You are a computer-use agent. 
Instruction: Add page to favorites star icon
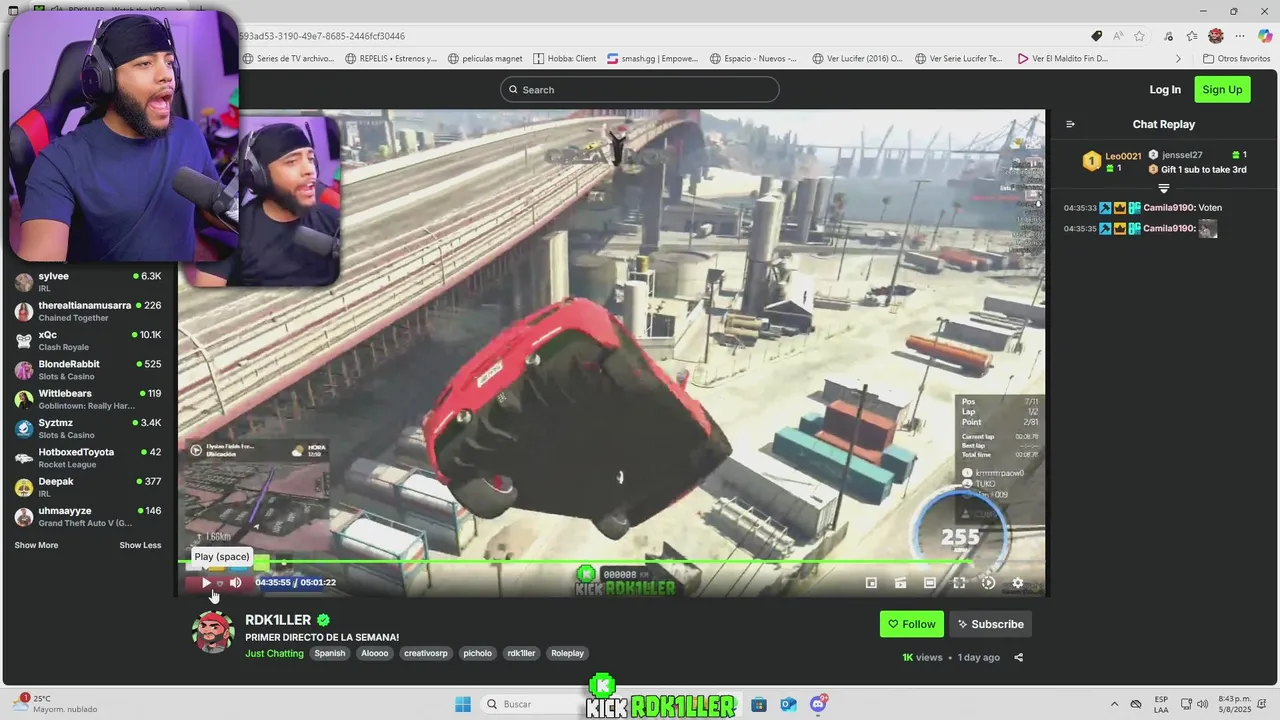pos(1139,36)
